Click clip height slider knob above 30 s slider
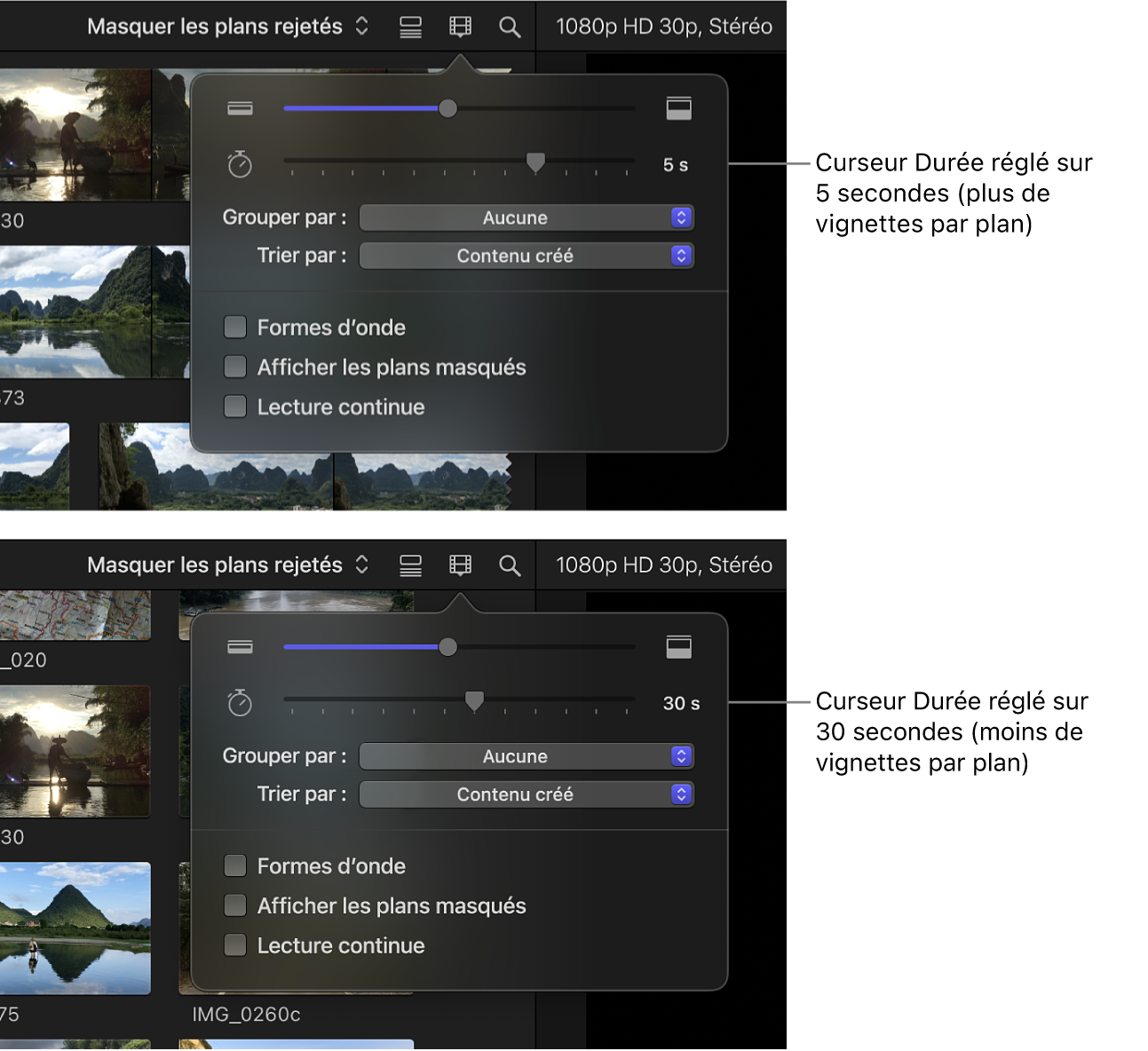Image resolution: width=1148 pixels, height=1051 pixels. pos(448,647)
